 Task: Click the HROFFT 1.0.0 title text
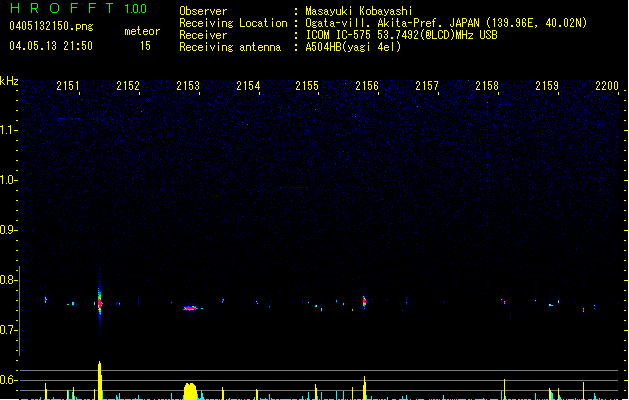point(78,8)
